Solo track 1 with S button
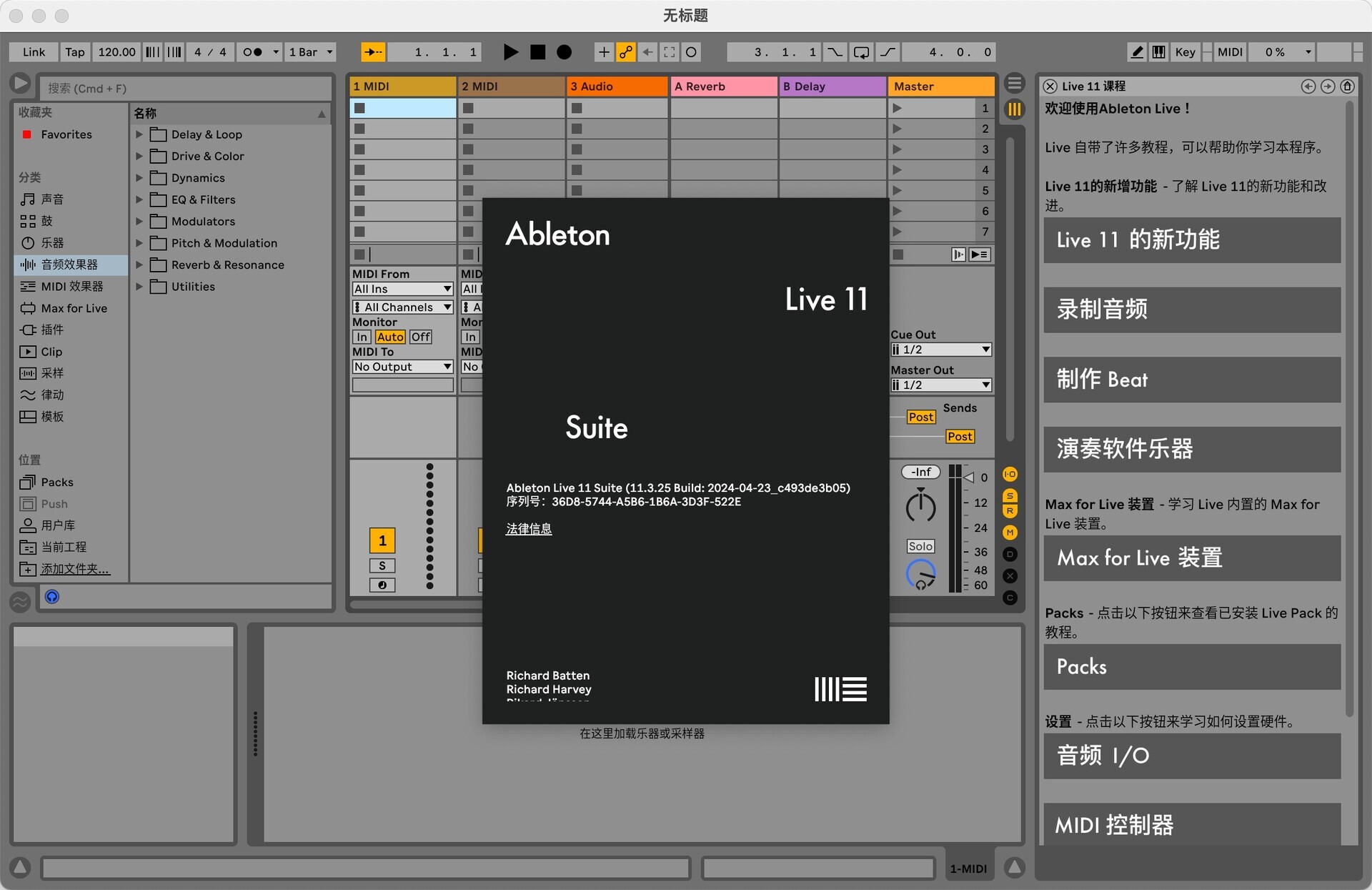Viewport: 1372px width, 890px height. coord(382,565)
